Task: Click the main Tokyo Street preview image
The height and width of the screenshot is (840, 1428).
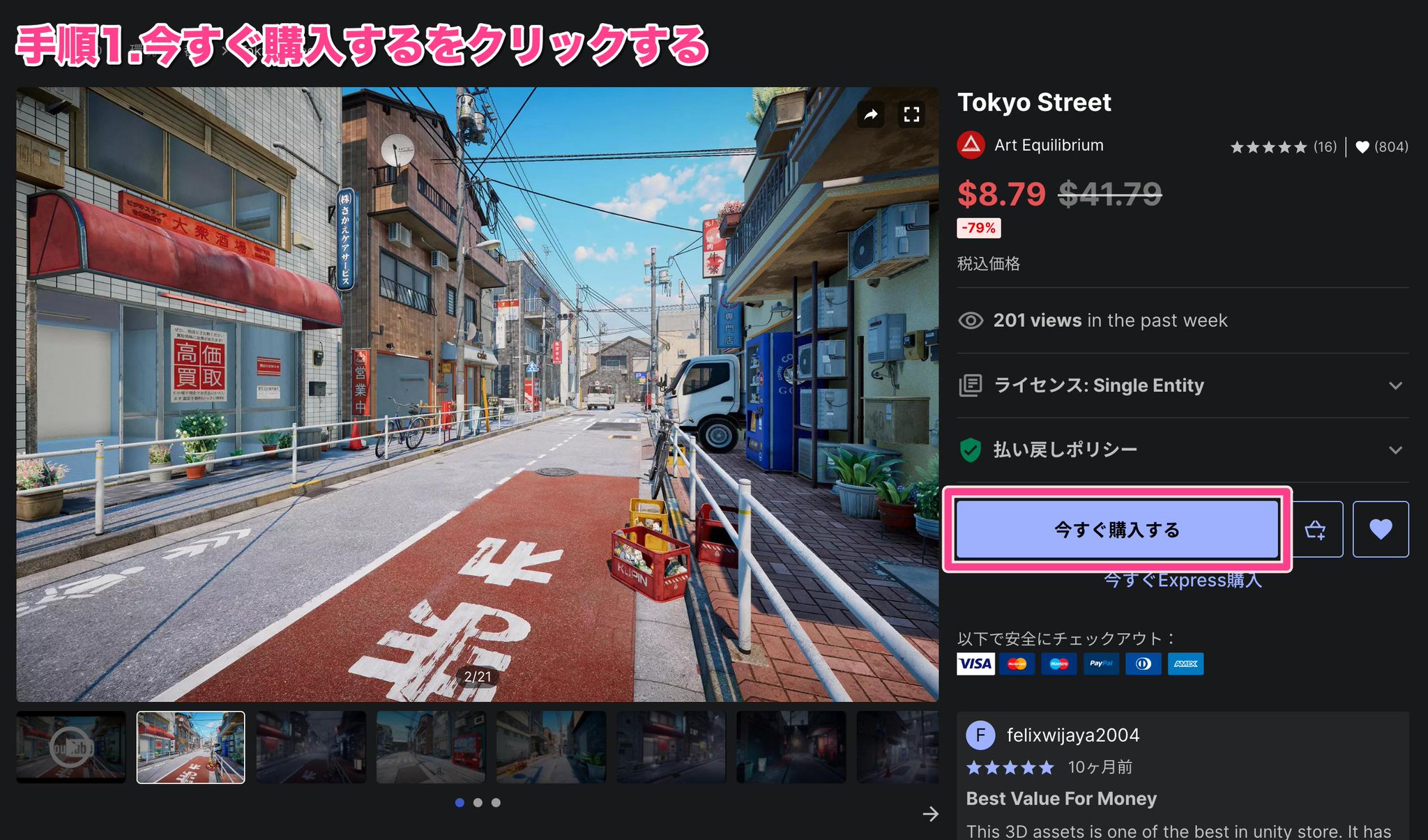Action: (x=478, y=394)
